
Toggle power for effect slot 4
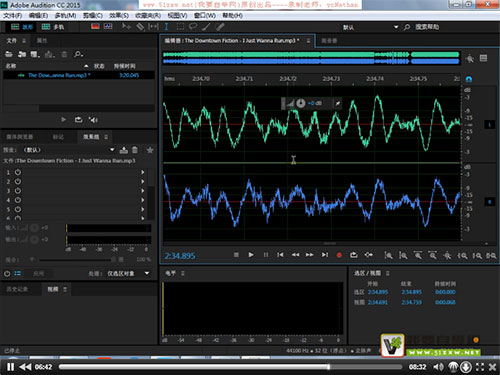(18, 200)
